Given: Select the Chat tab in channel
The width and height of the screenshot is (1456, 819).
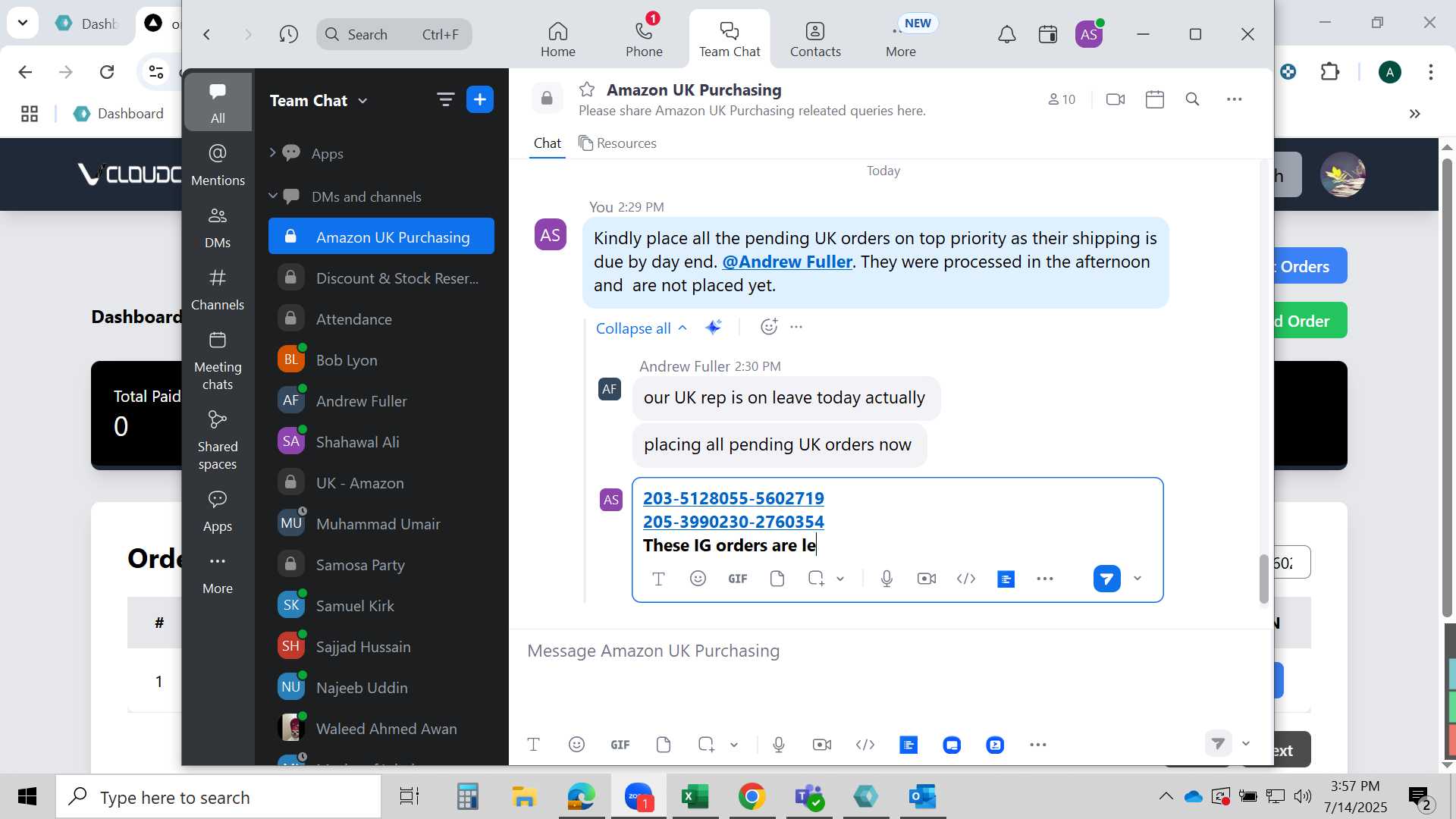Looking at the screenshot, I should click(547, 143).
